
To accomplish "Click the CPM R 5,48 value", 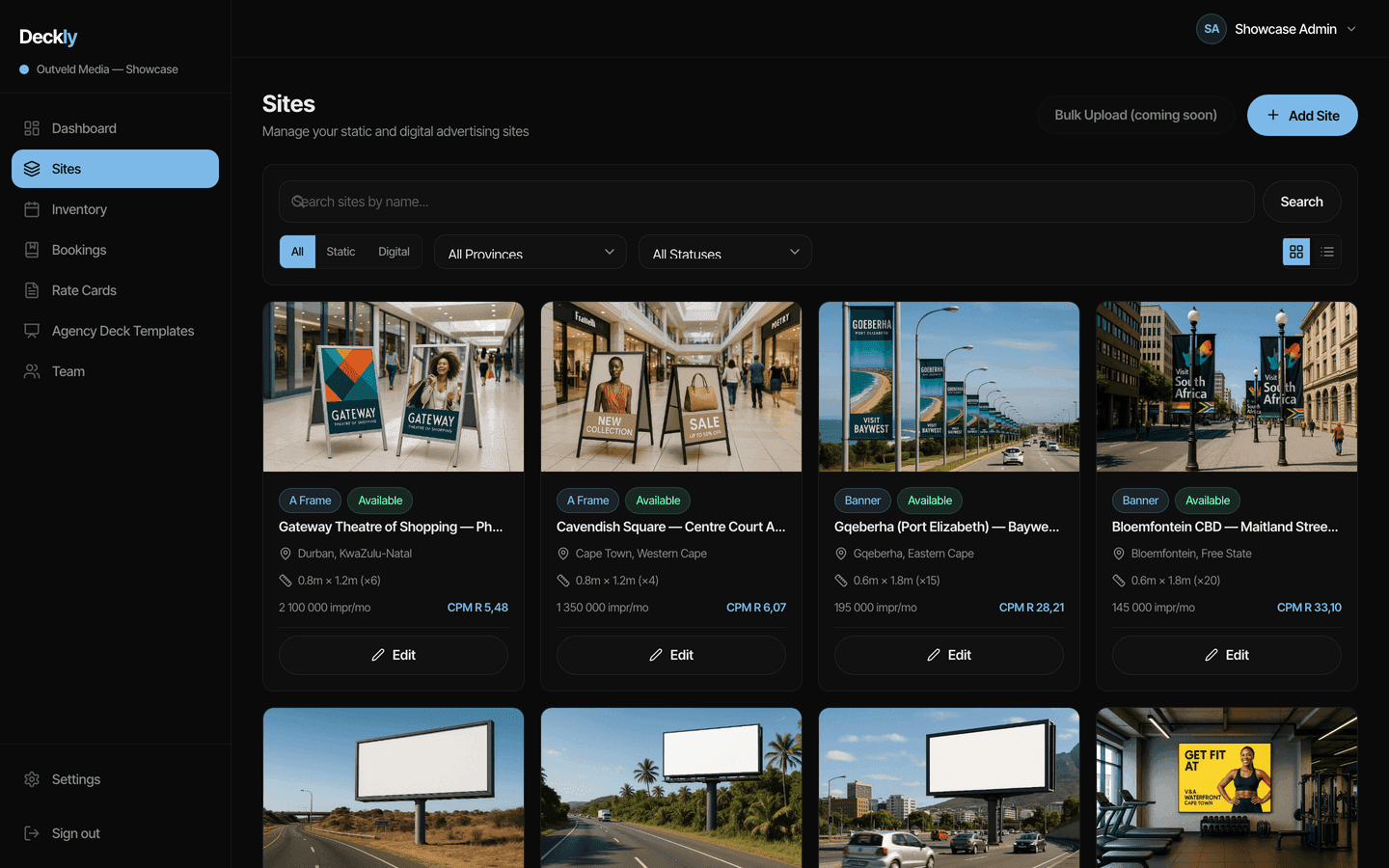I will [x=477, y=608].
